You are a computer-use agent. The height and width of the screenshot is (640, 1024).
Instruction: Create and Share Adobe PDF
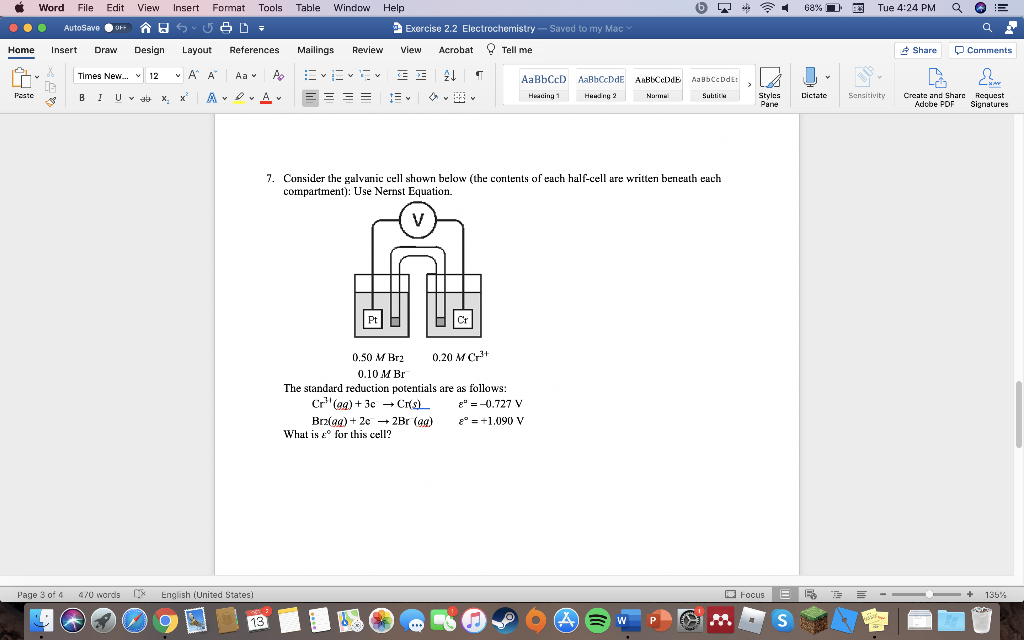937,78
